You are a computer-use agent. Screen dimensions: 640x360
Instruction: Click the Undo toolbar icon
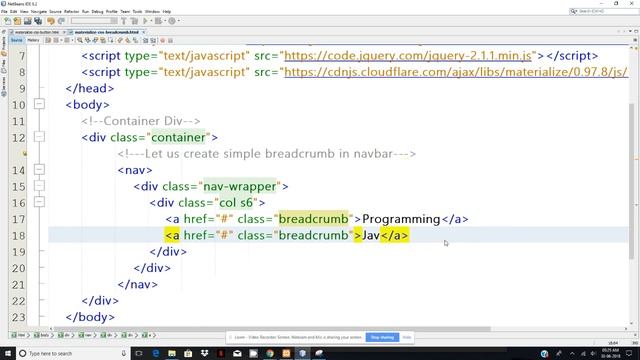coord(51,21)
